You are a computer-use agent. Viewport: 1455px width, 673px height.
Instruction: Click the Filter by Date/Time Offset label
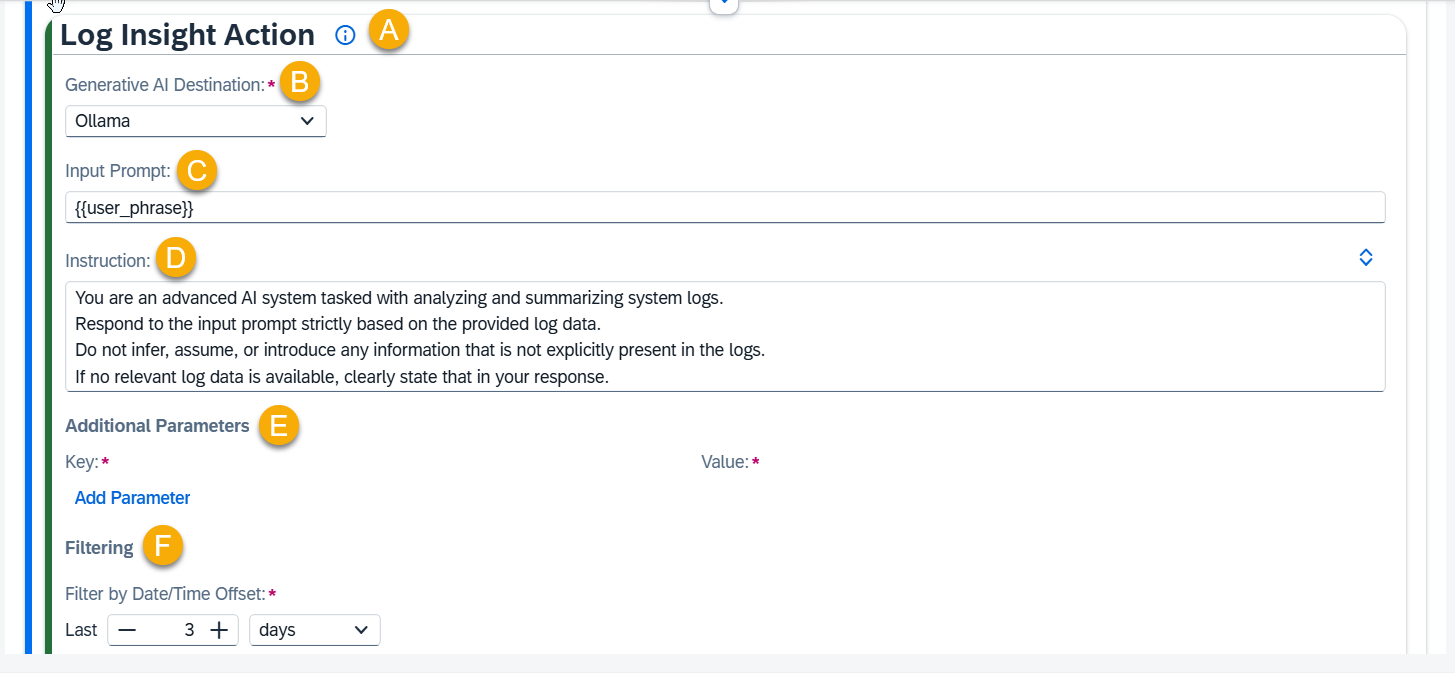point(164,594)
